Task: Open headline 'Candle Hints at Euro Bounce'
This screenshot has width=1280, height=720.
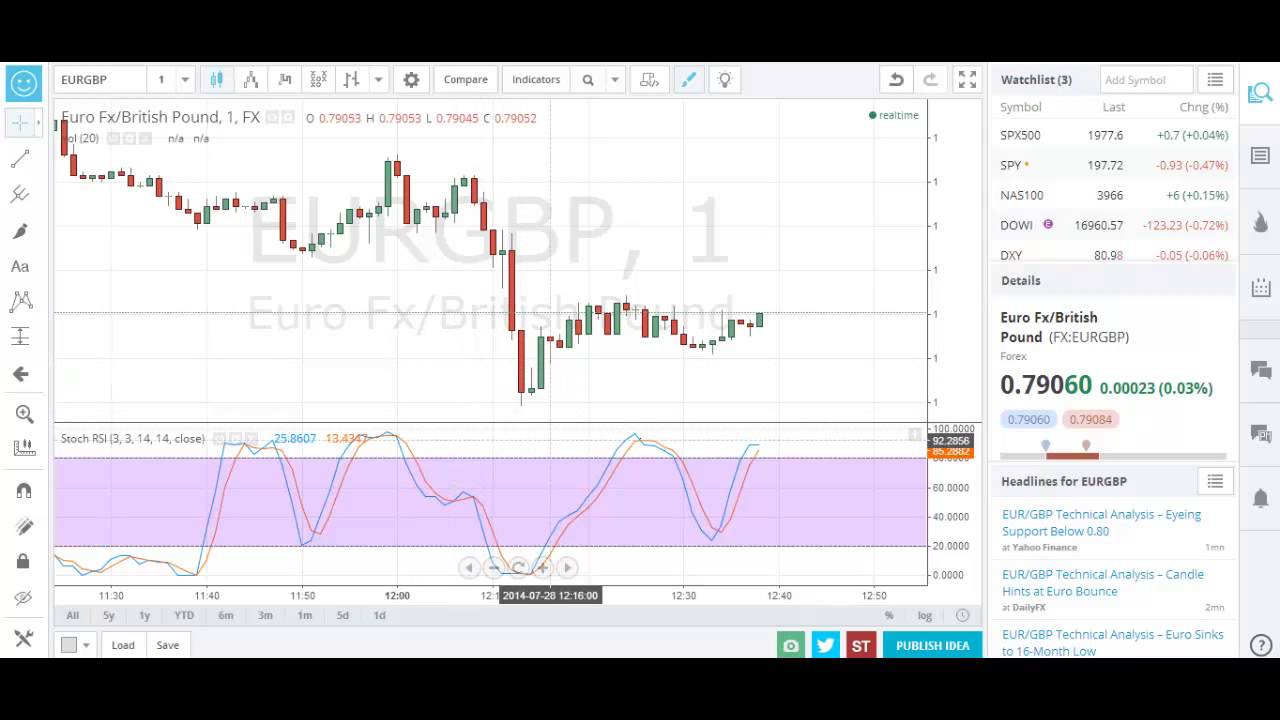Action: tap(1103, 583)
